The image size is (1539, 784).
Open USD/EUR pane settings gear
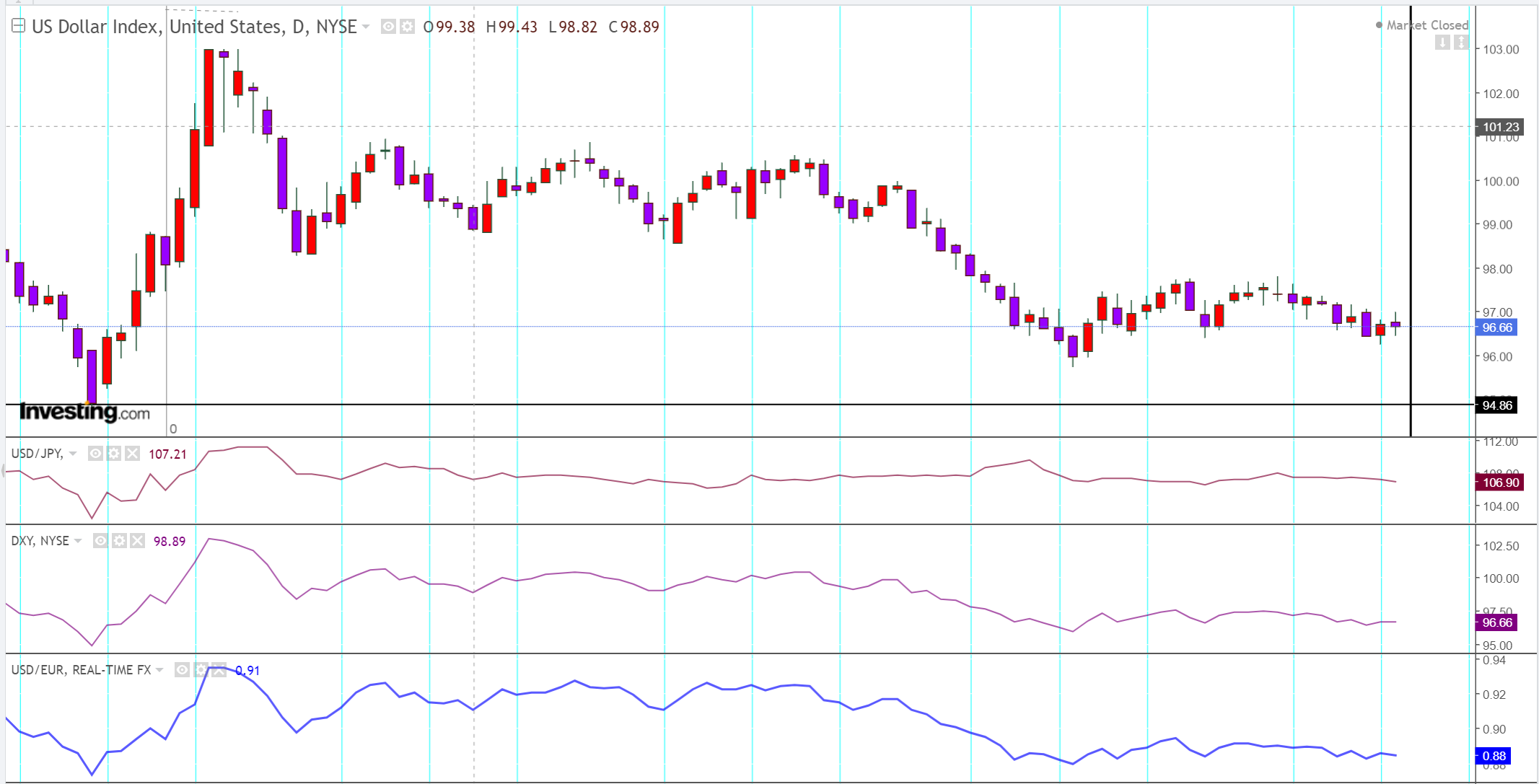point(201,670)
